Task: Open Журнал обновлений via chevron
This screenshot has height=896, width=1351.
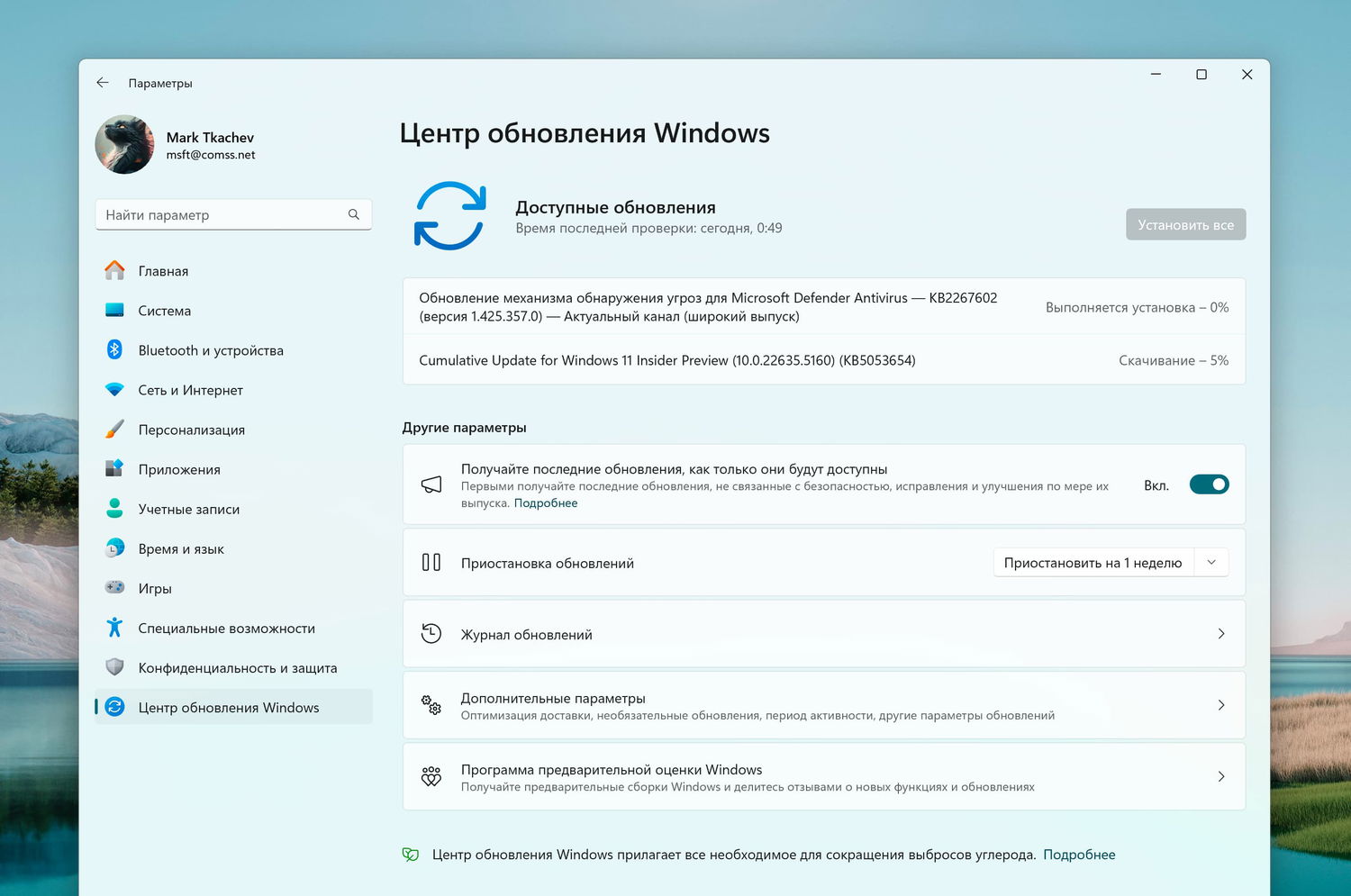Action: (x=1221, y=634)
